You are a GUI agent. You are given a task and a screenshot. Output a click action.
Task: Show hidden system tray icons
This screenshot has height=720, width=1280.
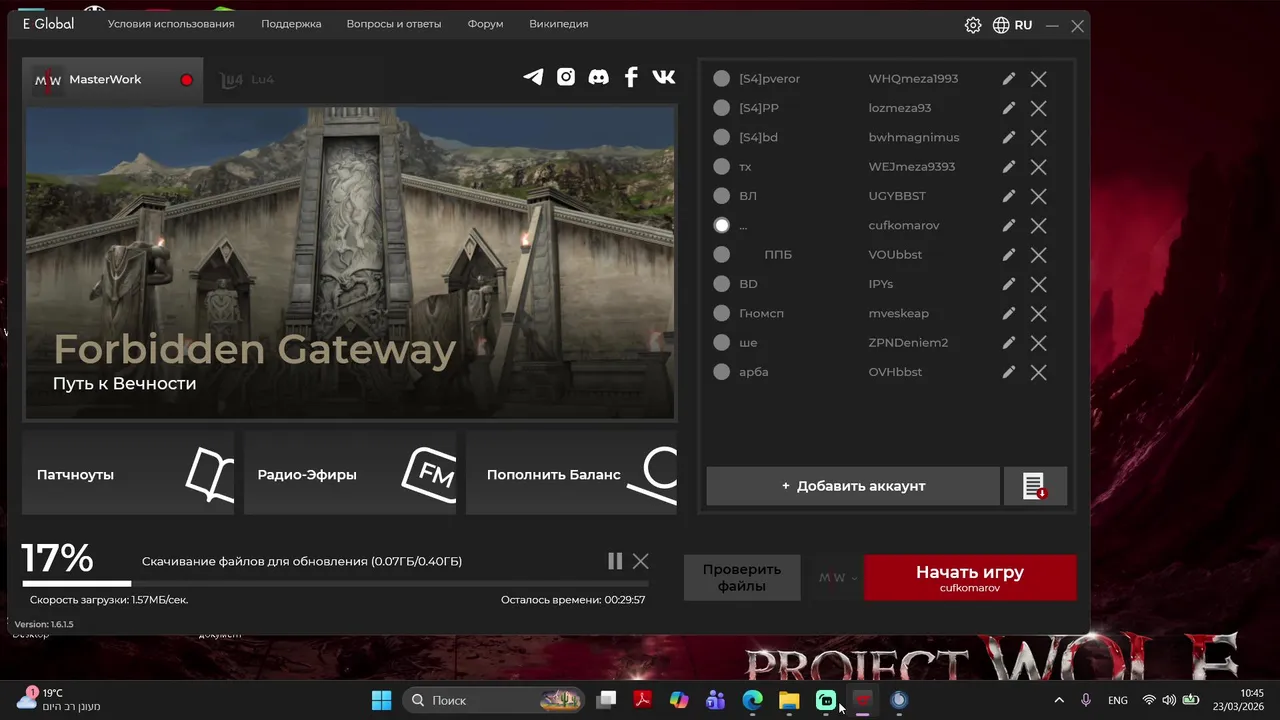point(1059,700)
